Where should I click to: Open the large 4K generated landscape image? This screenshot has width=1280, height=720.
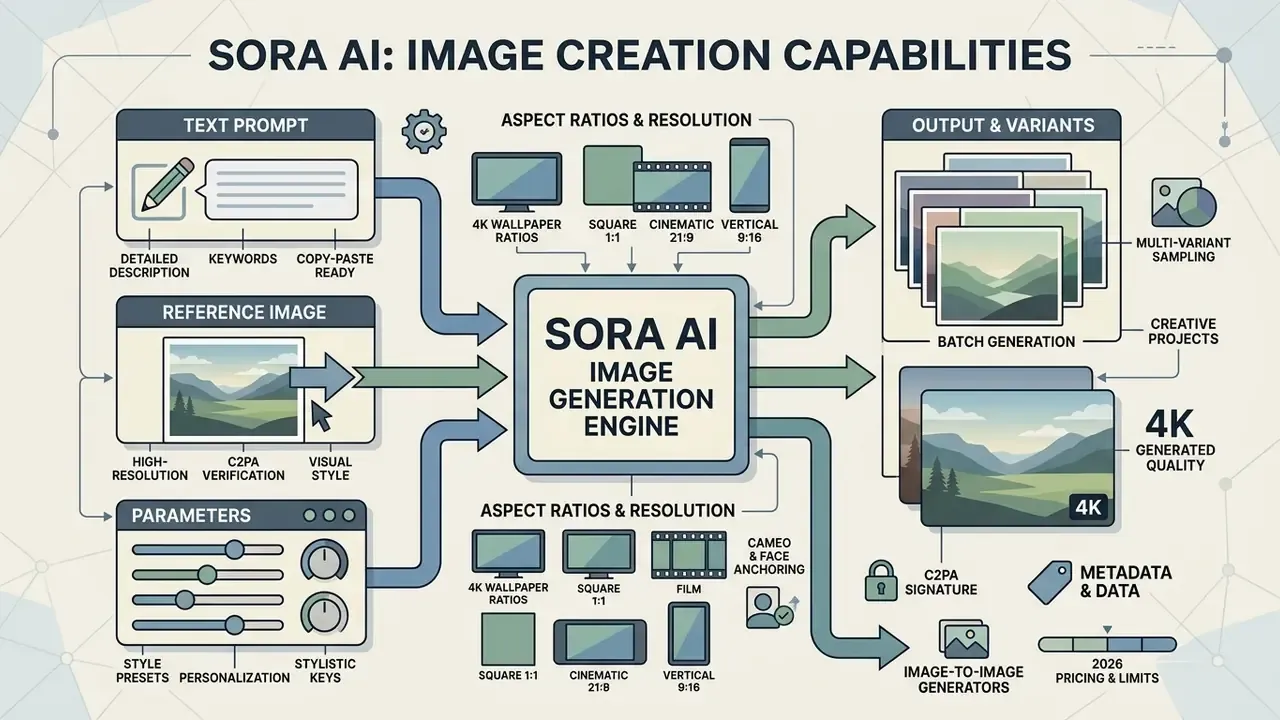(1017, 458)
